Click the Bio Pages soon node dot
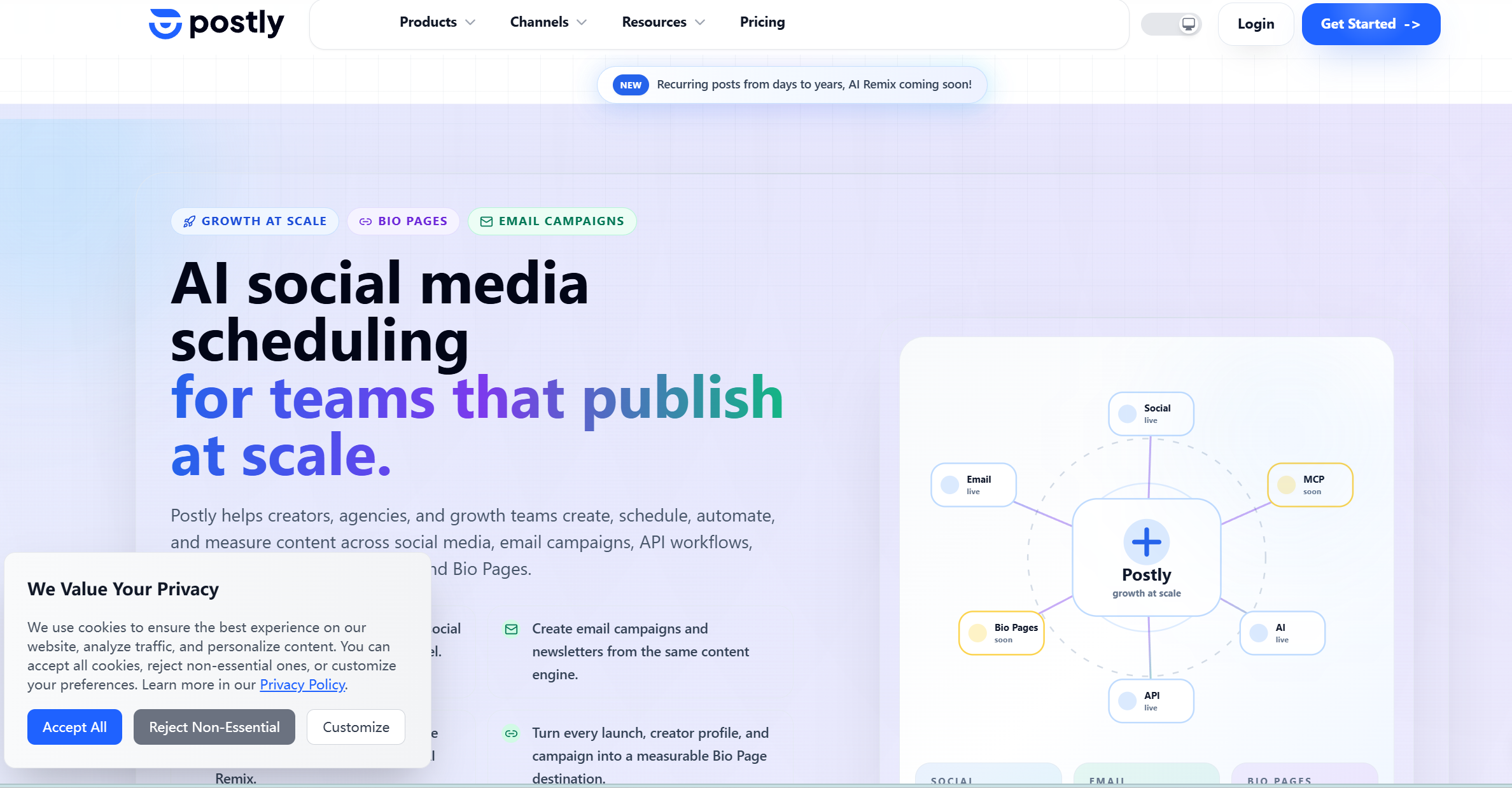The height and width of the screenshot is (788, 1512). 977,633
